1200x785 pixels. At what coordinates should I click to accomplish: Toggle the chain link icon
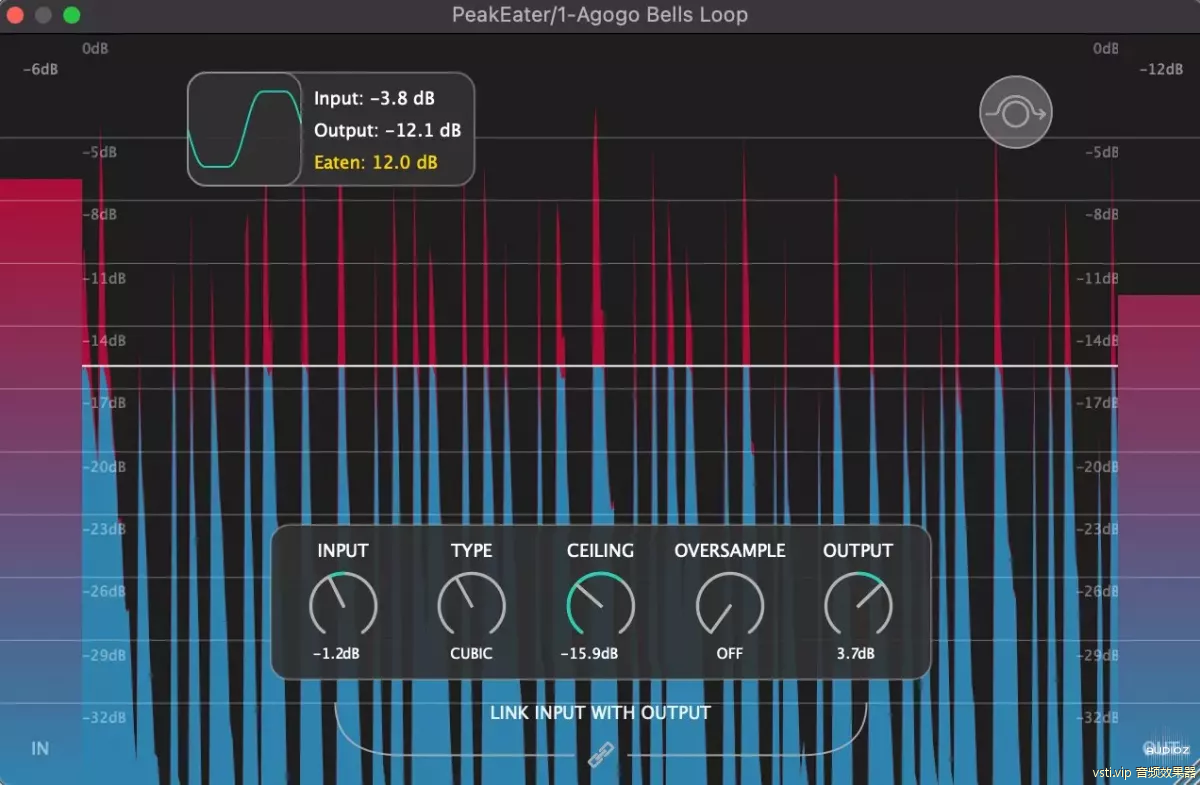pyautogui.click(x=600, y=757)
